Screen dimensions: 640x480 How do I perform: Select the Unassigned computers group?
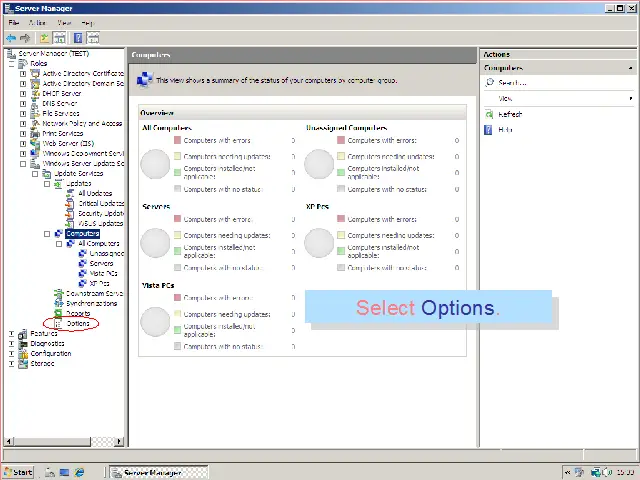pyautogui.click(x=106, y=253)
